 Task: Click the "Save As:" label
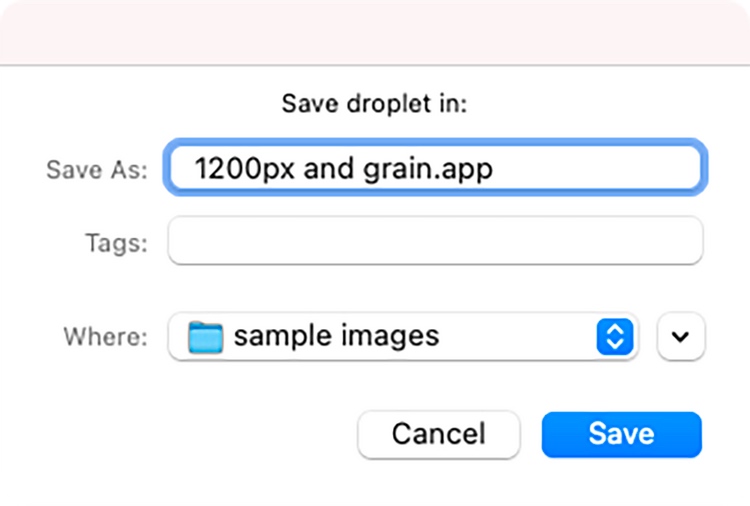click(97, 169)
